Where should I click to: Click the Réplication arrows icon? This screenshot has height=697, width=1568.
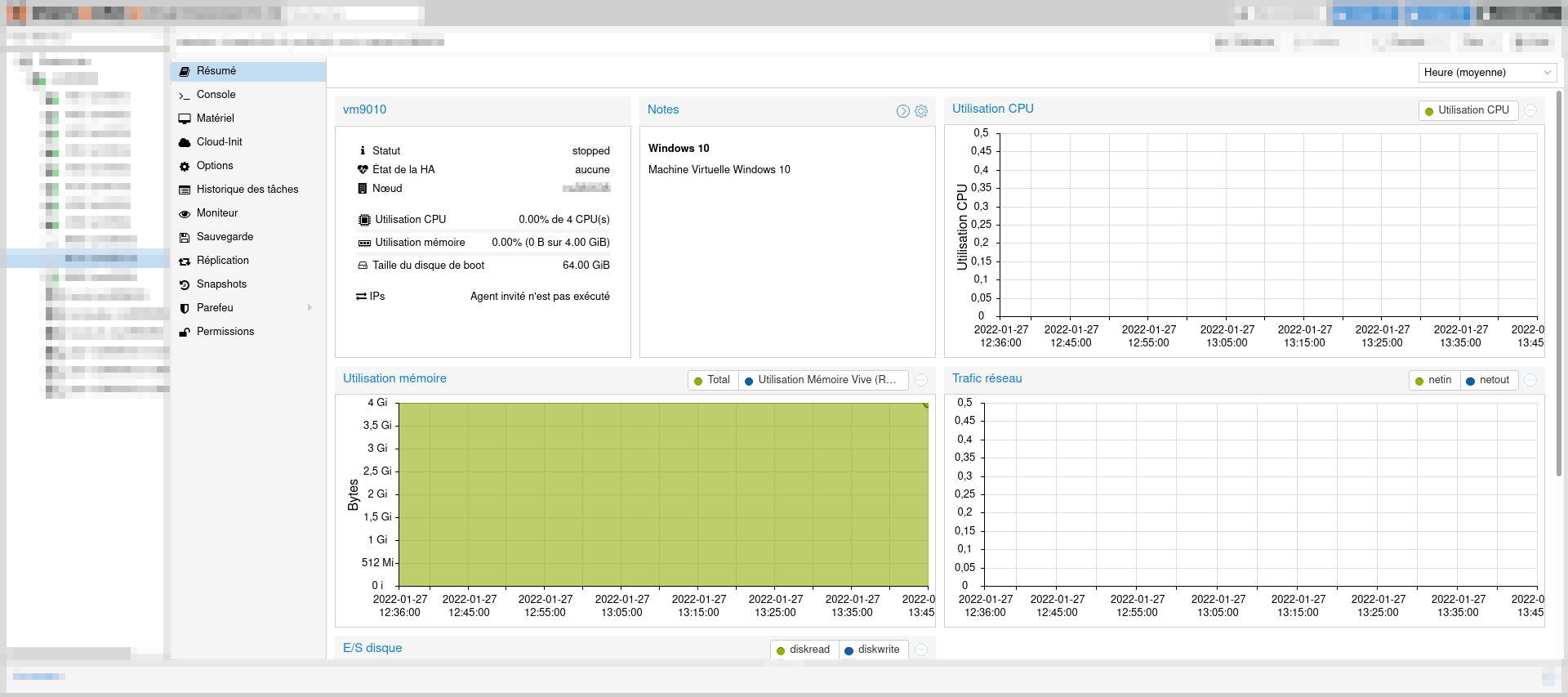185,261
